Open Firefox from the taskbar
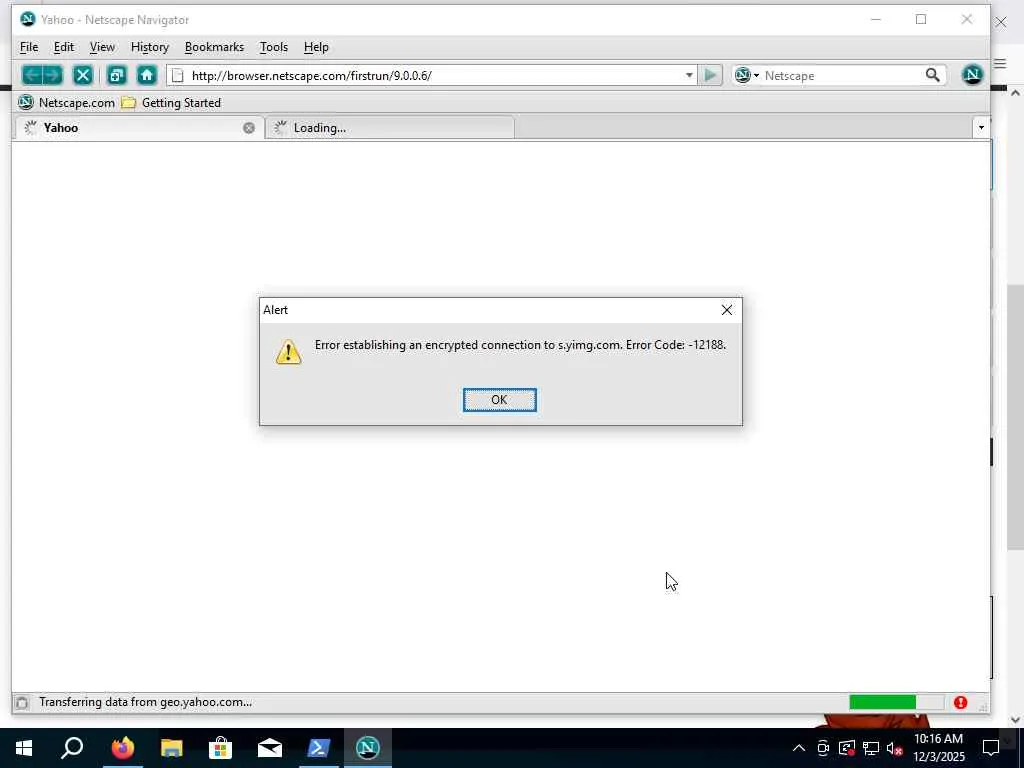This screenshot has width=1024, height=768. [x=122, y=748]
